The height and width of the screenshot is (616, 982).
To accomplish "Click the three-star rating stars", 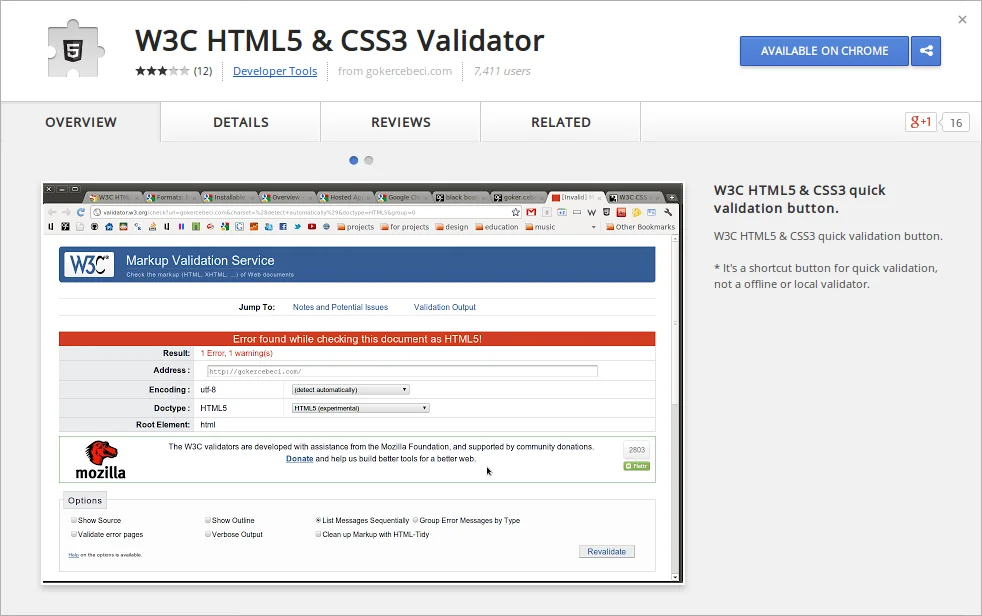I will 162,71.
